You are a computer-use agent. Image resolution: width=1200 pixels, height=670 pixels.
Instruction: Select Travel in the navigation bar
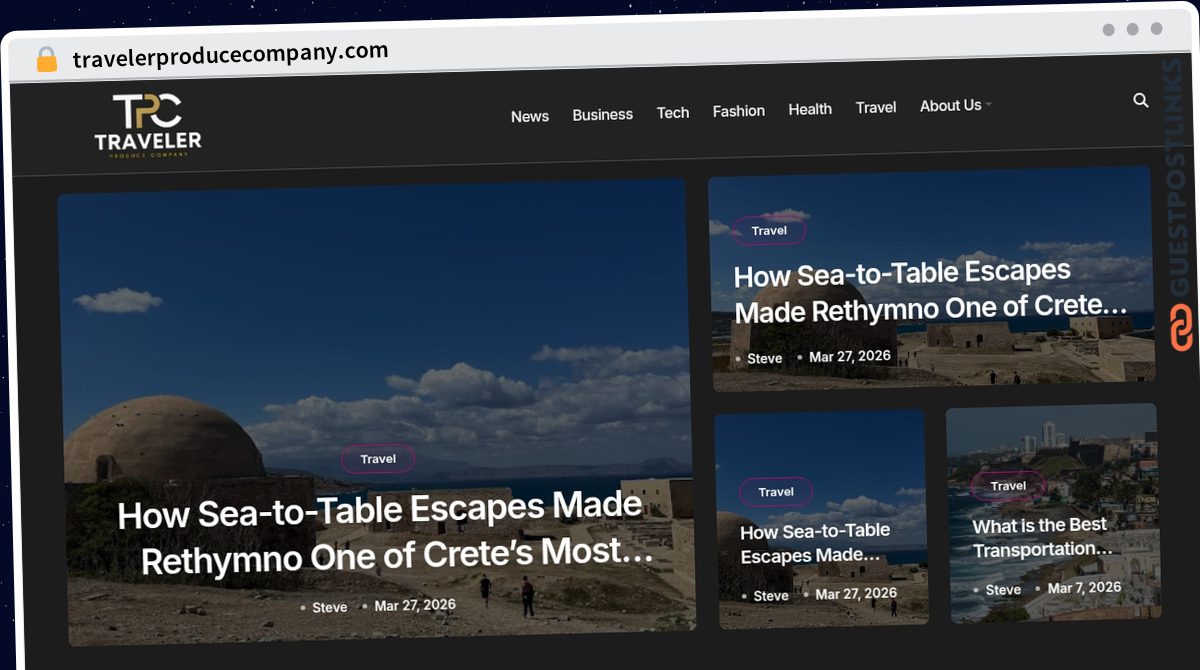pyautogui.click(x=876, y=107)
